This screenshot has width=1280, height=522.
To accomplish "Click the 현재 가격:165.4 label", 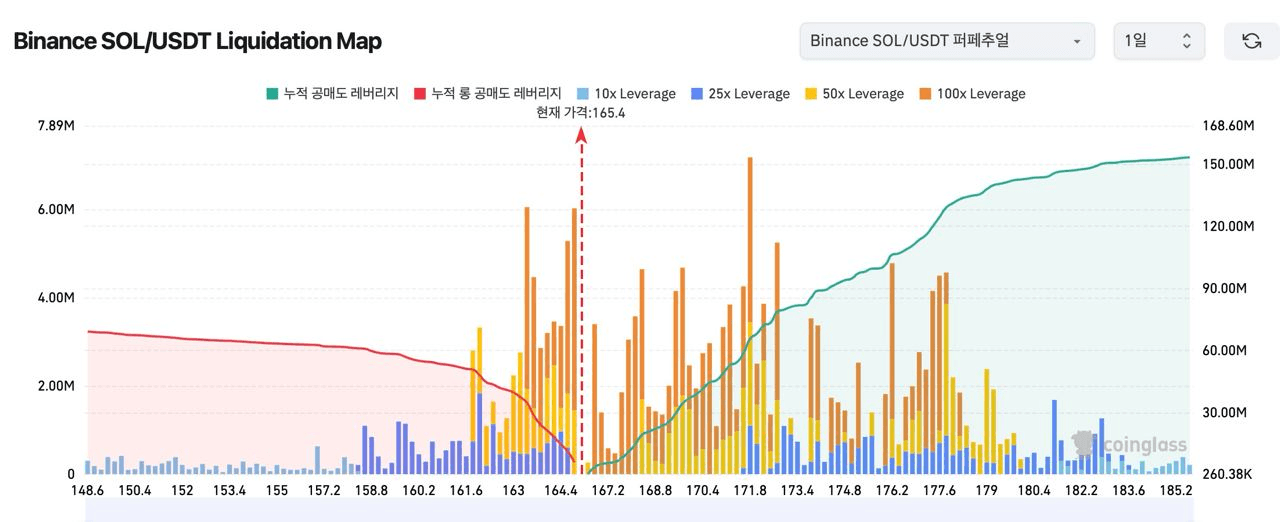I will (581, 113).
